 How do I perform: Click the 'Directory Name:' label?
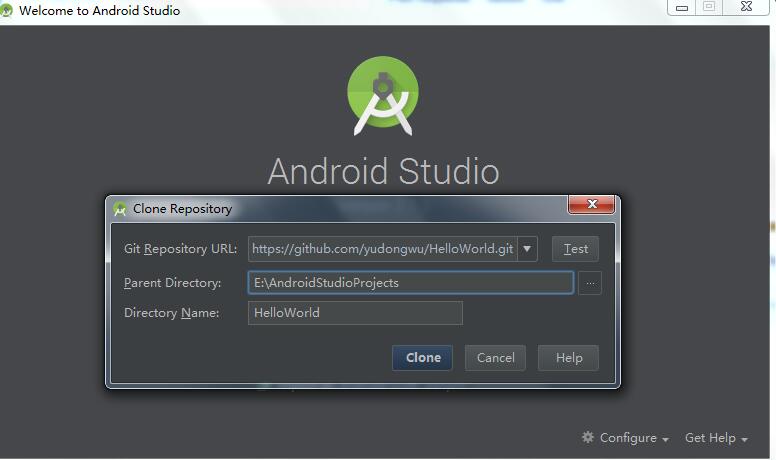171,313
